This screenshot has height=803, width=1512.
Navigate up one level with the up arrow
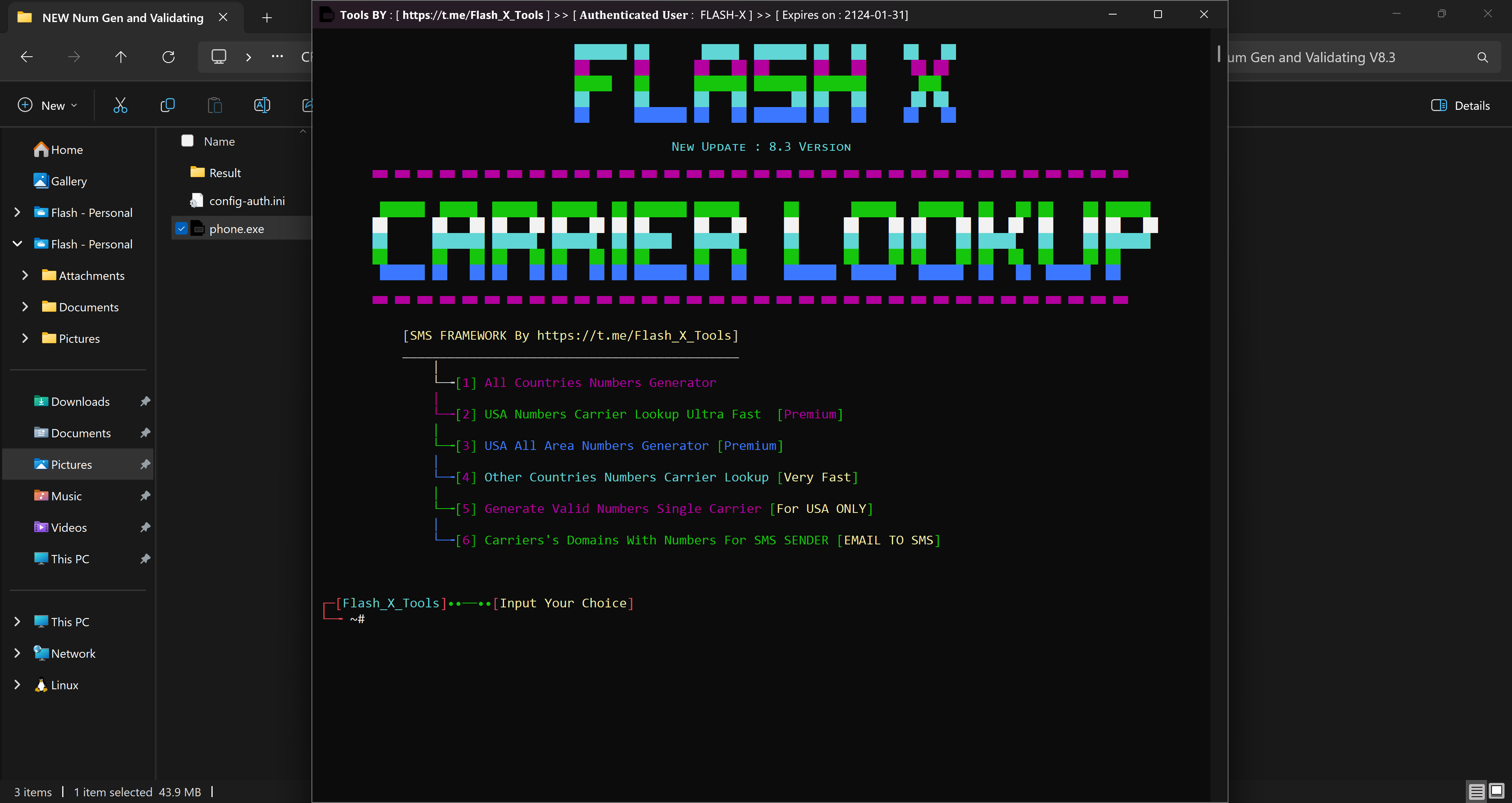(x=120, y=56)
